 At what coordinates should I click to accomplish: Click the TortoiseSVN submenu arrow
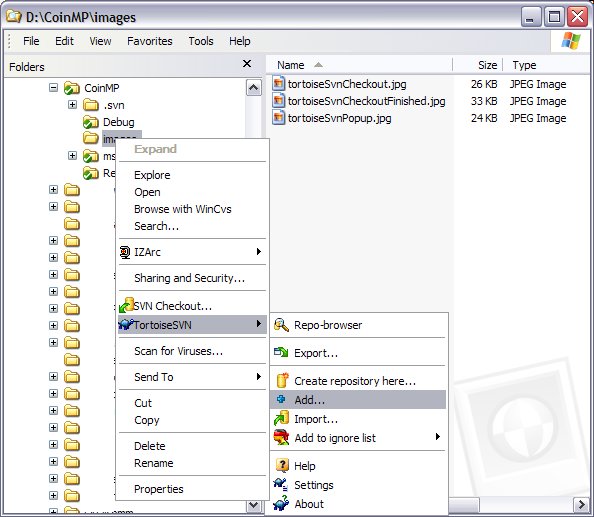click(x=259, y=323)
